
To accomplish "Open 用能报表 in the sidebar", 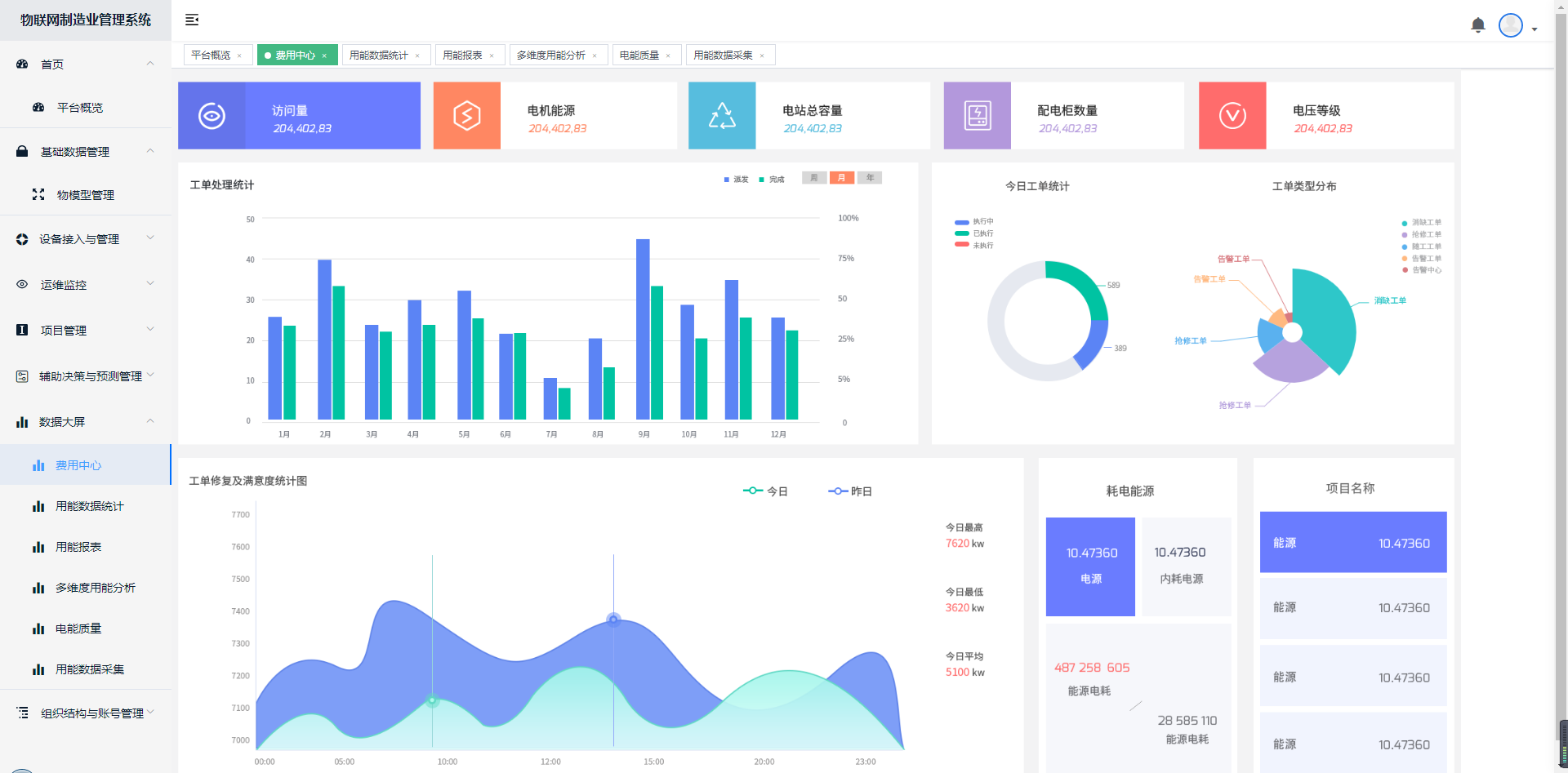I will [78, 547].
